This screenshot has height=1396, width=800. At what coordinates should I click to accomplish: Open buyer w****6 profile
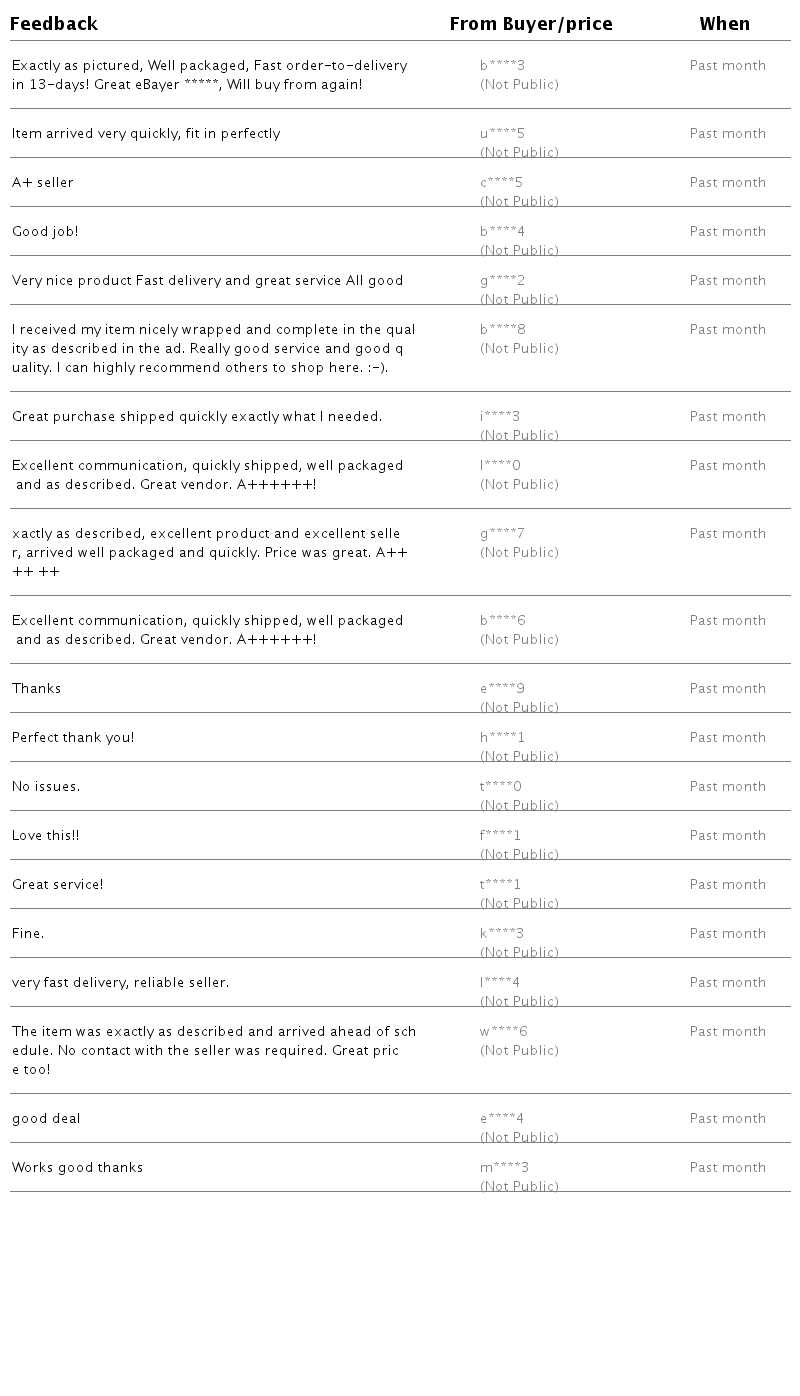point(503,1032)
